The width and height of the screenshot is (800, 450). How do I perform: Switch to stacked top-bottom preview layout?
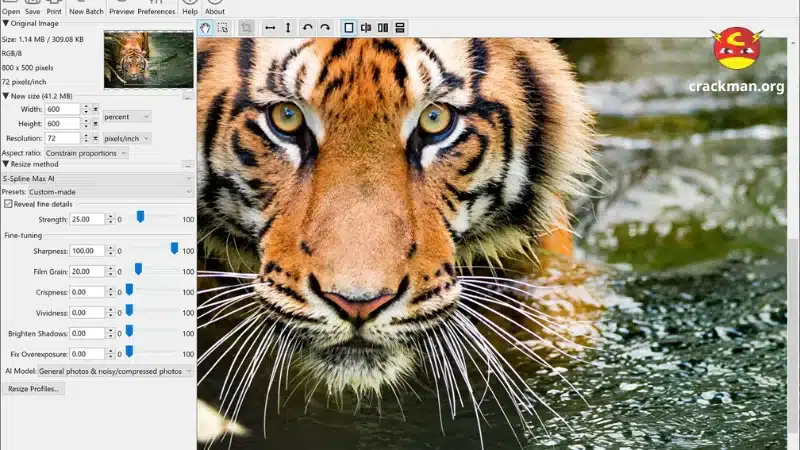coord(400,28)
